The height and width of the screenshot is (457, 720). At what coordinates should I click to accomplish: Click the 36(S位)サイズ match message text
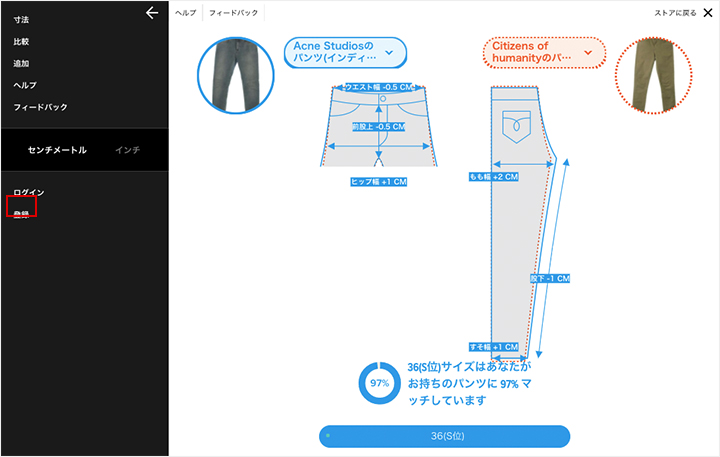(x=469, y=384)
